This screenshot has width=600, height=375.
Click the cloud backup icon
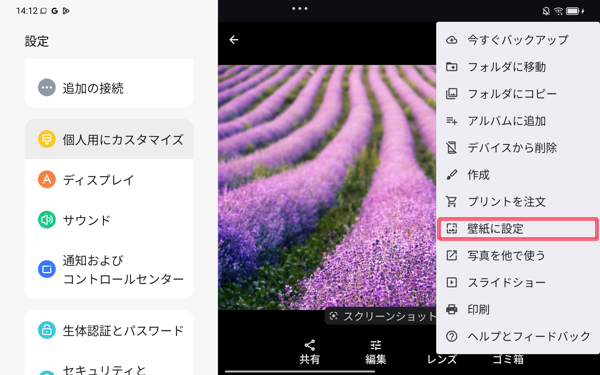click(452, 40)
